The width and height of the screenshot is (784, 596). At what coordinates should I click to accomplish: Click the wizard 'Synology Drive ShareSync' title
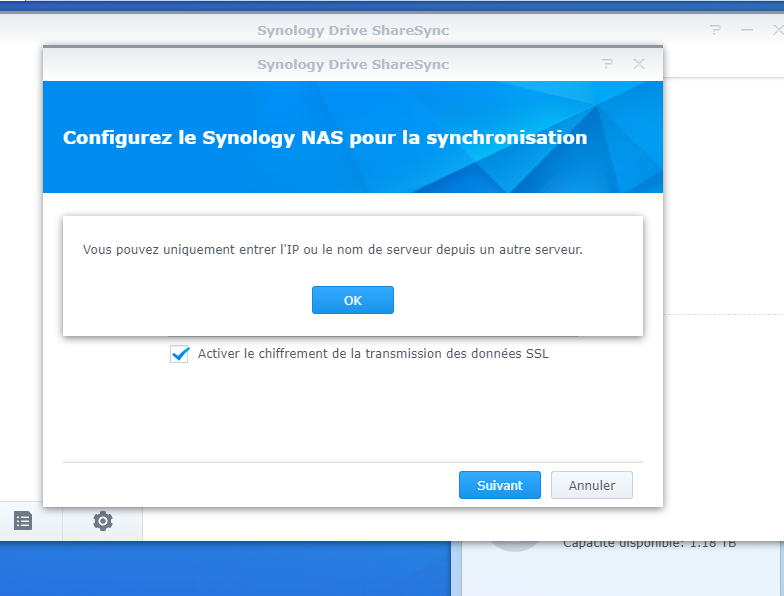pos(353,64)
